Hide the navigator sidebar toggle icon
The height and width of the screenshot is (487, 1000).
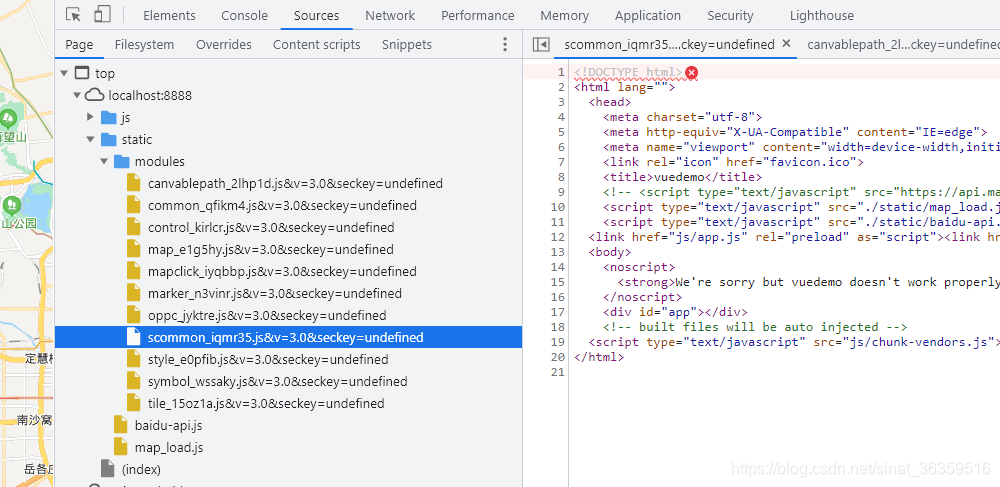point(541,44)
